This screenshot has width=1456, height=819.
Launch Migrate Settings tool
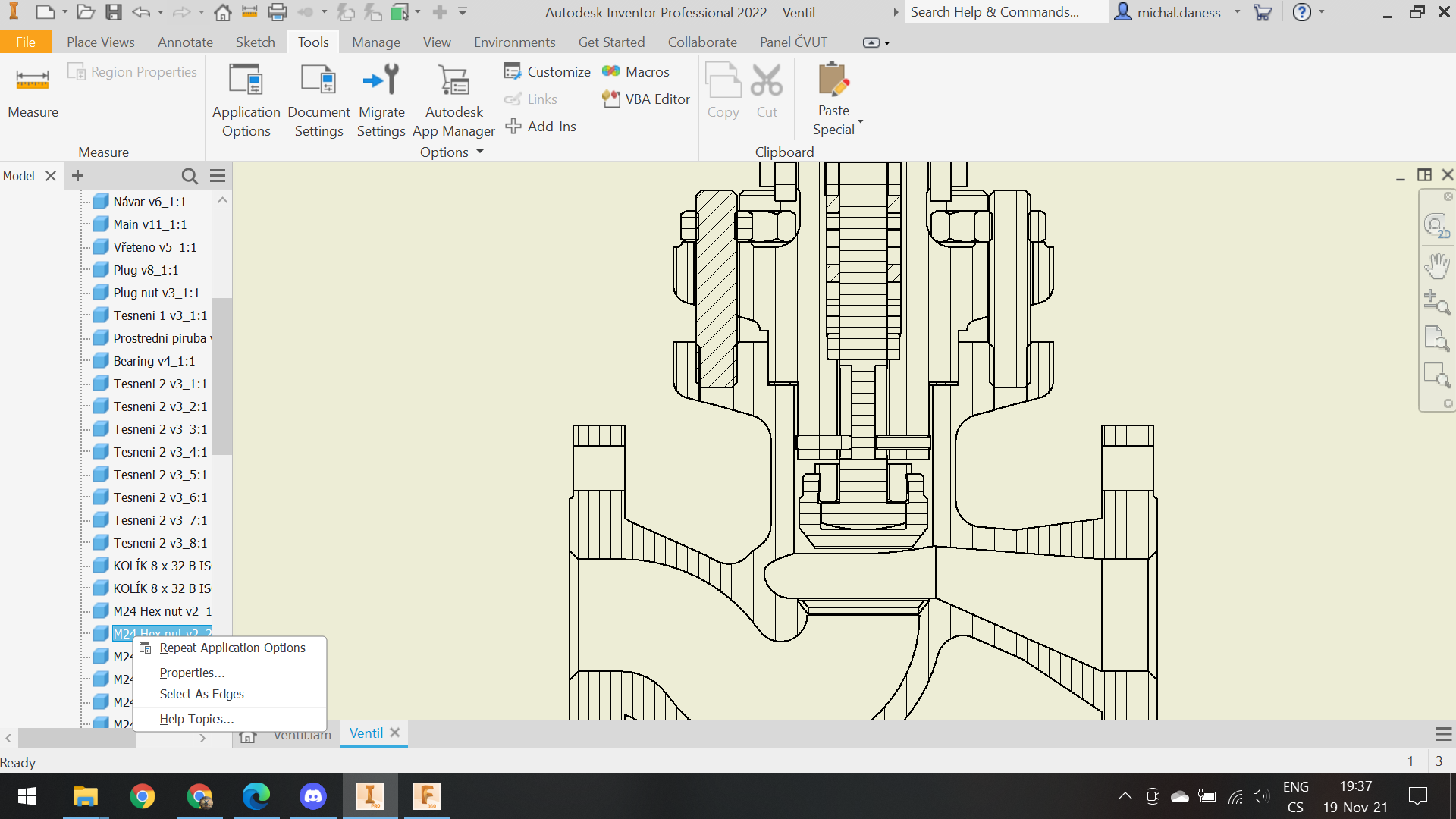tap(381, 99)
